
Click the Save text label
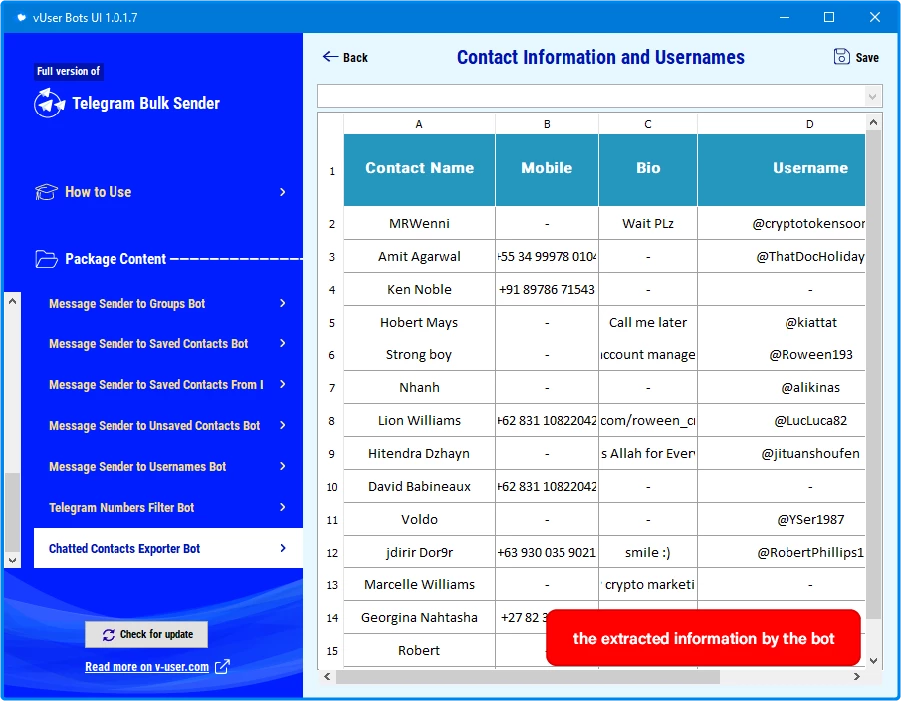click(x=867, y=57)
